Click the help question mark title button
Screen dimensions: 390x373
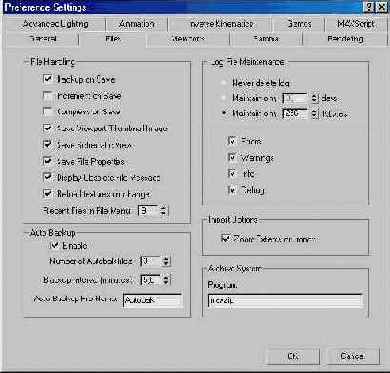(x=369, y=7)
